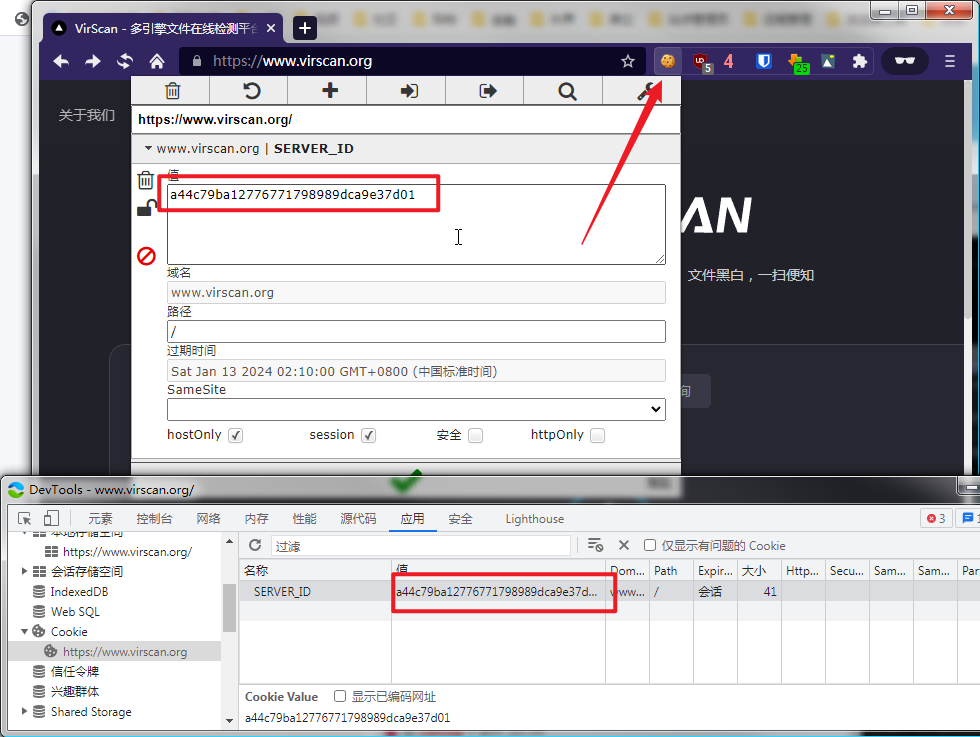Open the extensions puzzle piece menu
Viewport: 980px width, 737px height.
pos(860,61)
